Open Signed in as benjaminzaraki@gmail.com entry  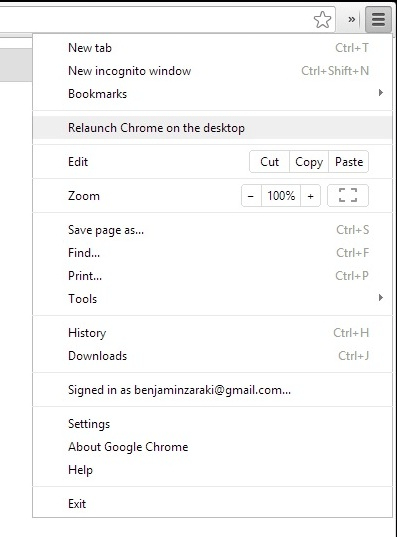pyautogui.click(x=212, y=390)
